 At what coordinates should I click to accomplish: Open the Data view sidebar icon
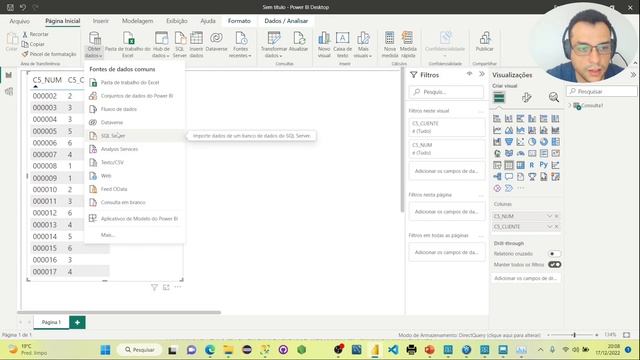[x=9, y=91]
